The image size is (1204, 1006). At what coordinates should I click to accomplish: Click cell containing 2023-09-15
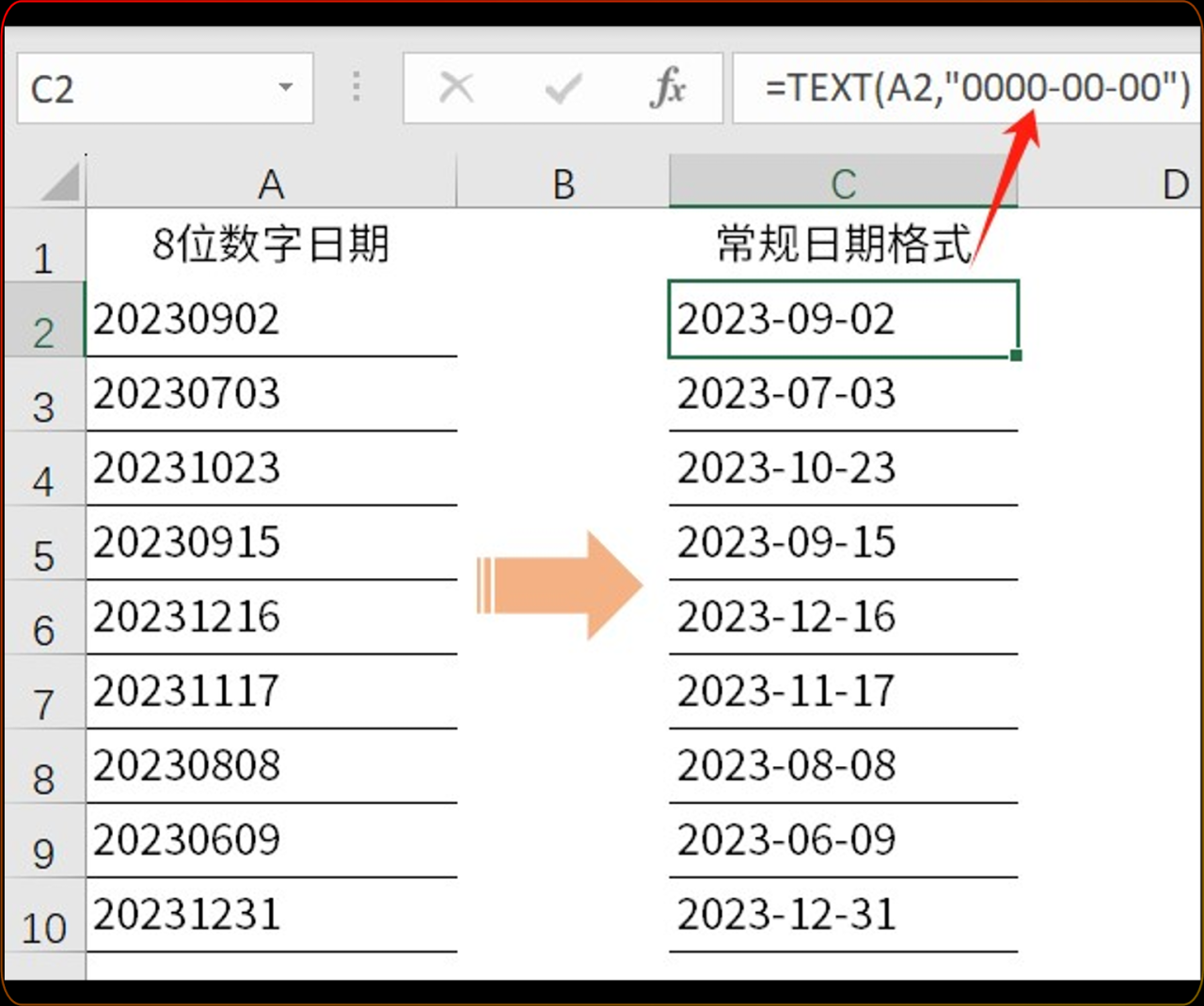tap(844, 542)
